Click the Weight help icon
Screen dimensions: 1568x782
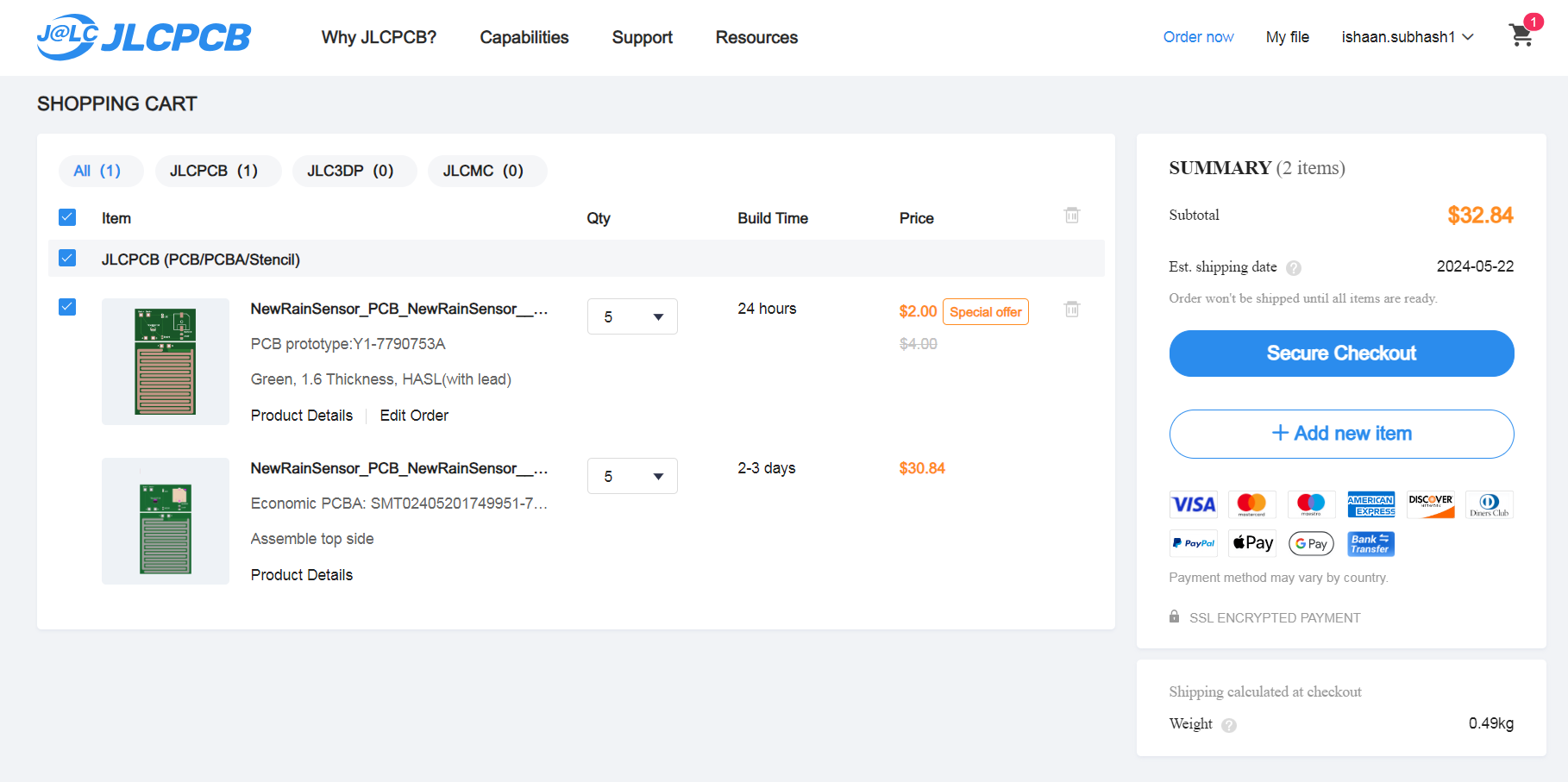[x=1229, y=725]
